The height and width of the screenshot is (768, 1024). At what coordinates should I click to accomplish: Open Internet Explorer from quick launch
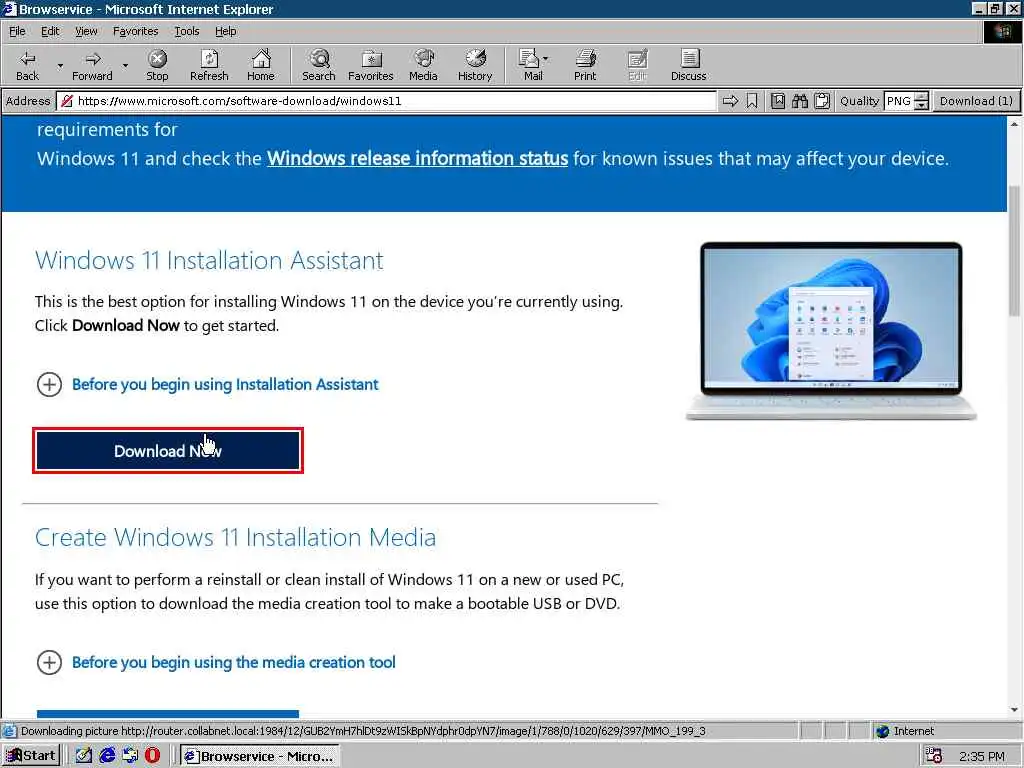108,756
